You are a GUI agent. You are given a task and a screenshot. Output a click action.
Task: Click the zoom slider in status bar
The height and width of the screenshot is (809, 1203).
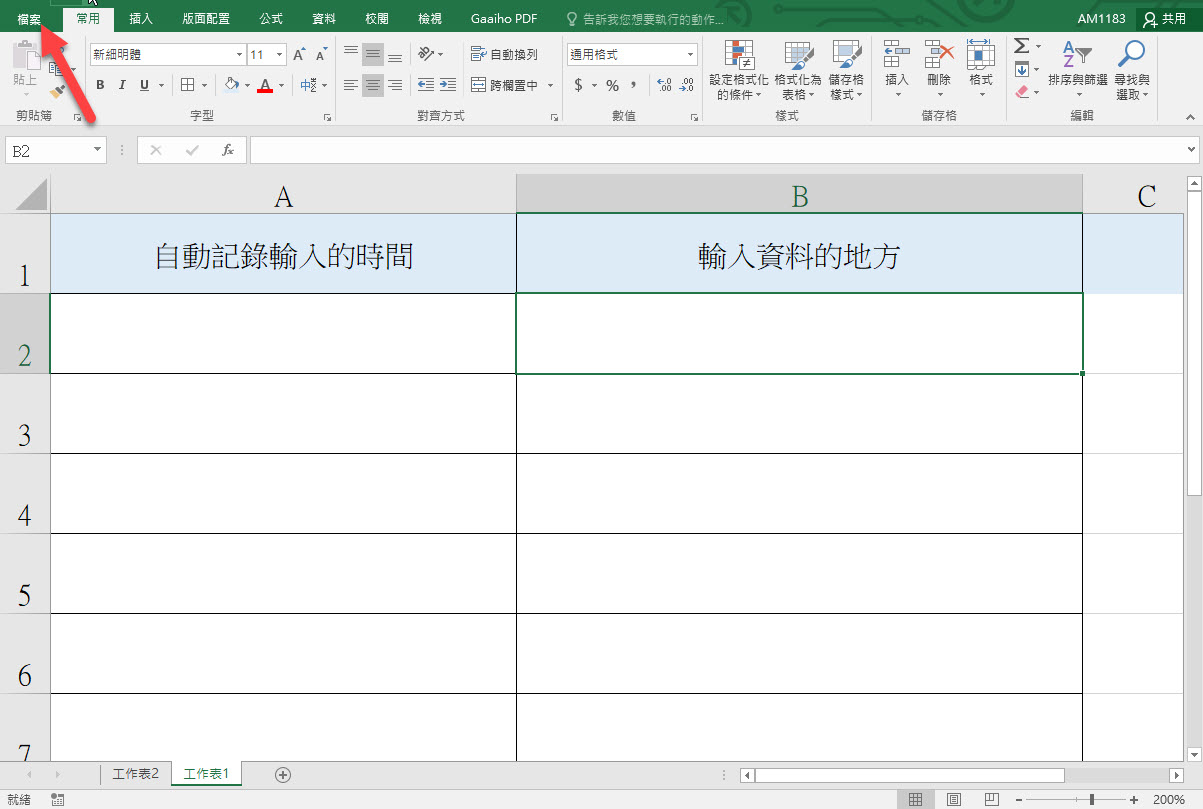(1091, 799)
